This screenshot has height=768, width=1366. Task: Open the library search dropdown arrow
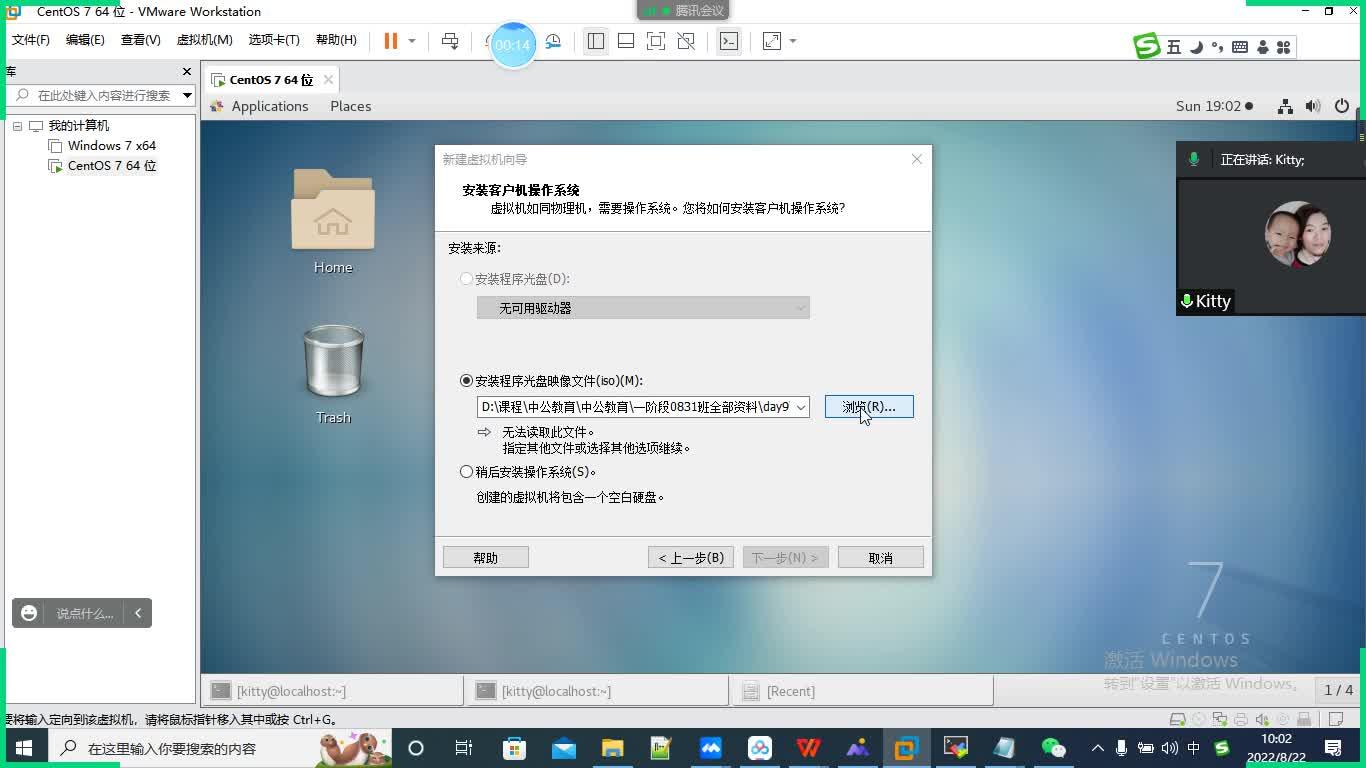point(187,95)
